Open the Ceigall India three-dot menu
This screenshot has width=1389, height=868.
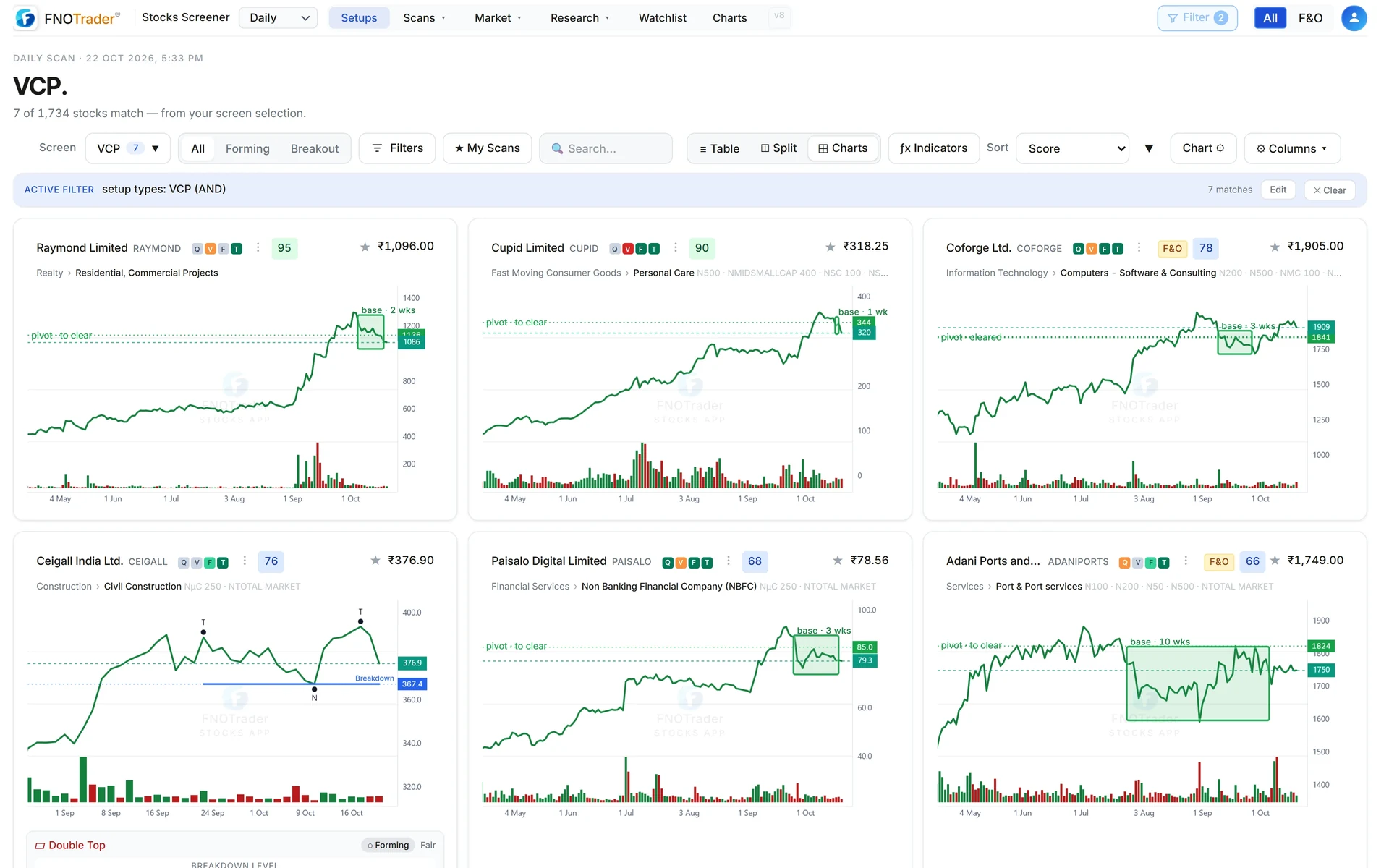(x=245, y=561)
